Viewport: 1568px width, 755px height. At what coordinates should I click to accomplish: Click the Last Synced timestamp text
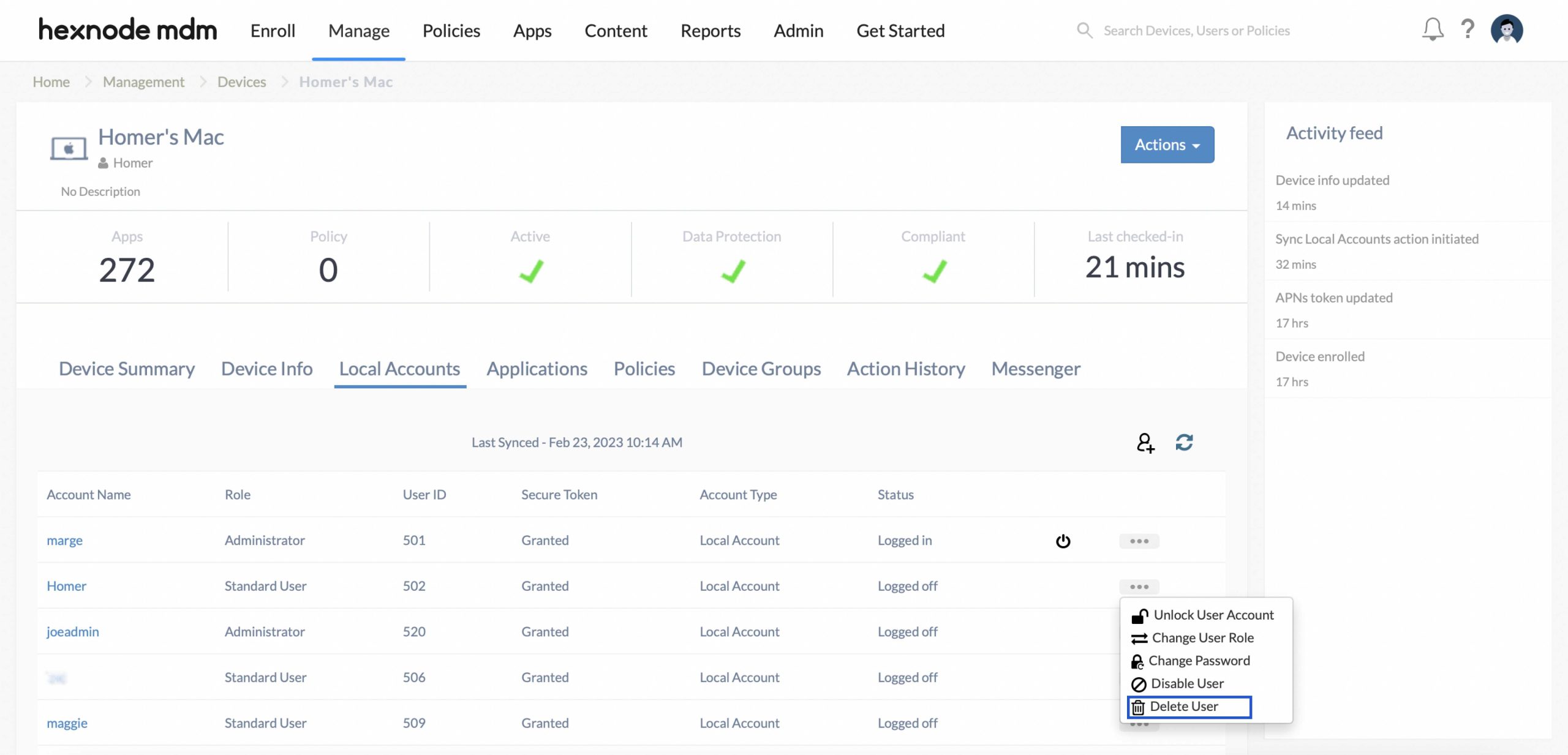[x=576, y=442]
